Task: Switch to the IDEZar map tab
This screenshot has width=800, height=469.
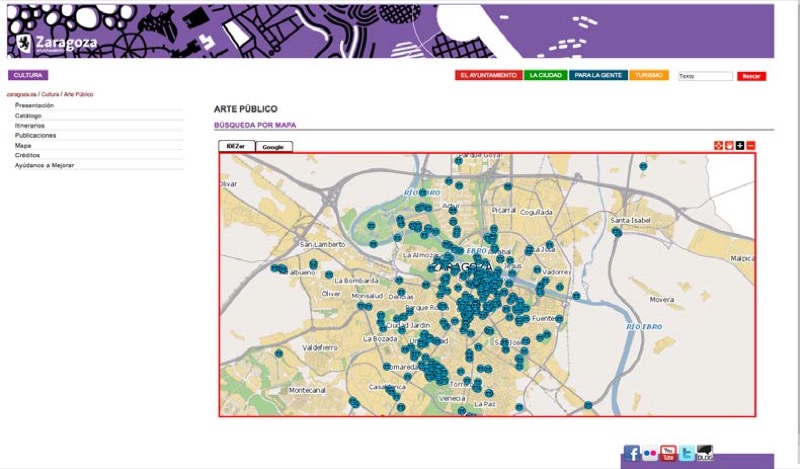Action: [236, 147]
